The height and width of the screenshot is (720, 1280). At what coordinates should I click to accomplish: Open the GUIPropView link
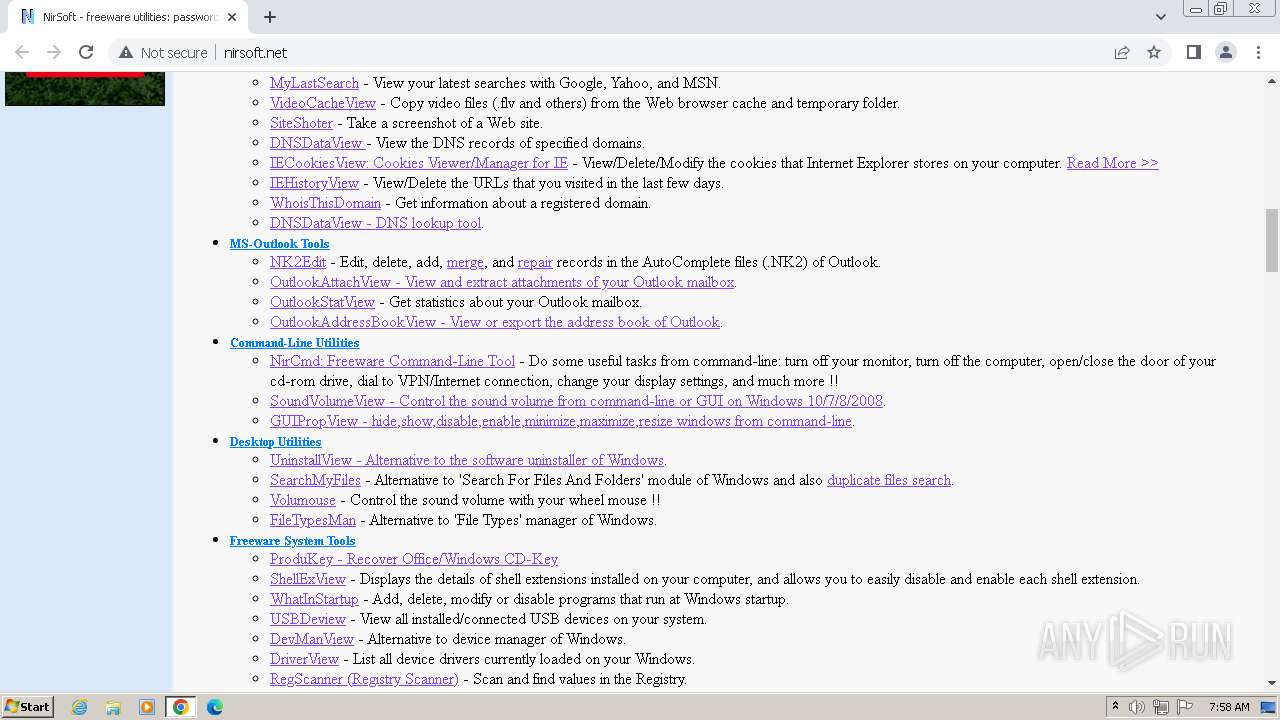point(561,421)
